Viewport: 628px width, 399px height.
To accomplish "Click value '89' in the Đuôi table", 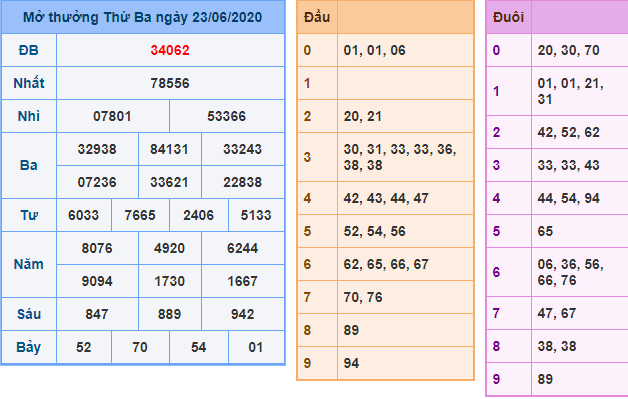I will pyautogui.click(x=545, y=379).
